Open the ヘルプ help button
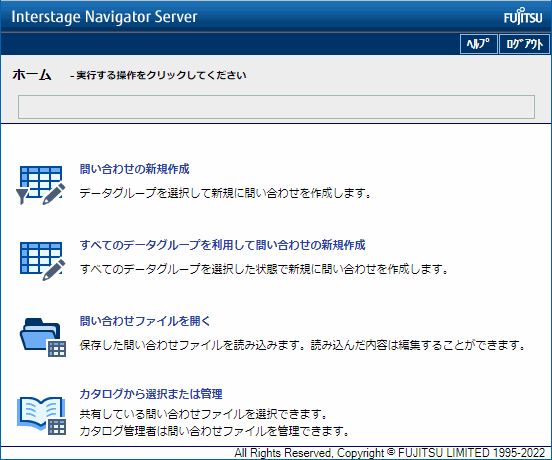Screen dimensions: 552x460 (x=478, y=44)
